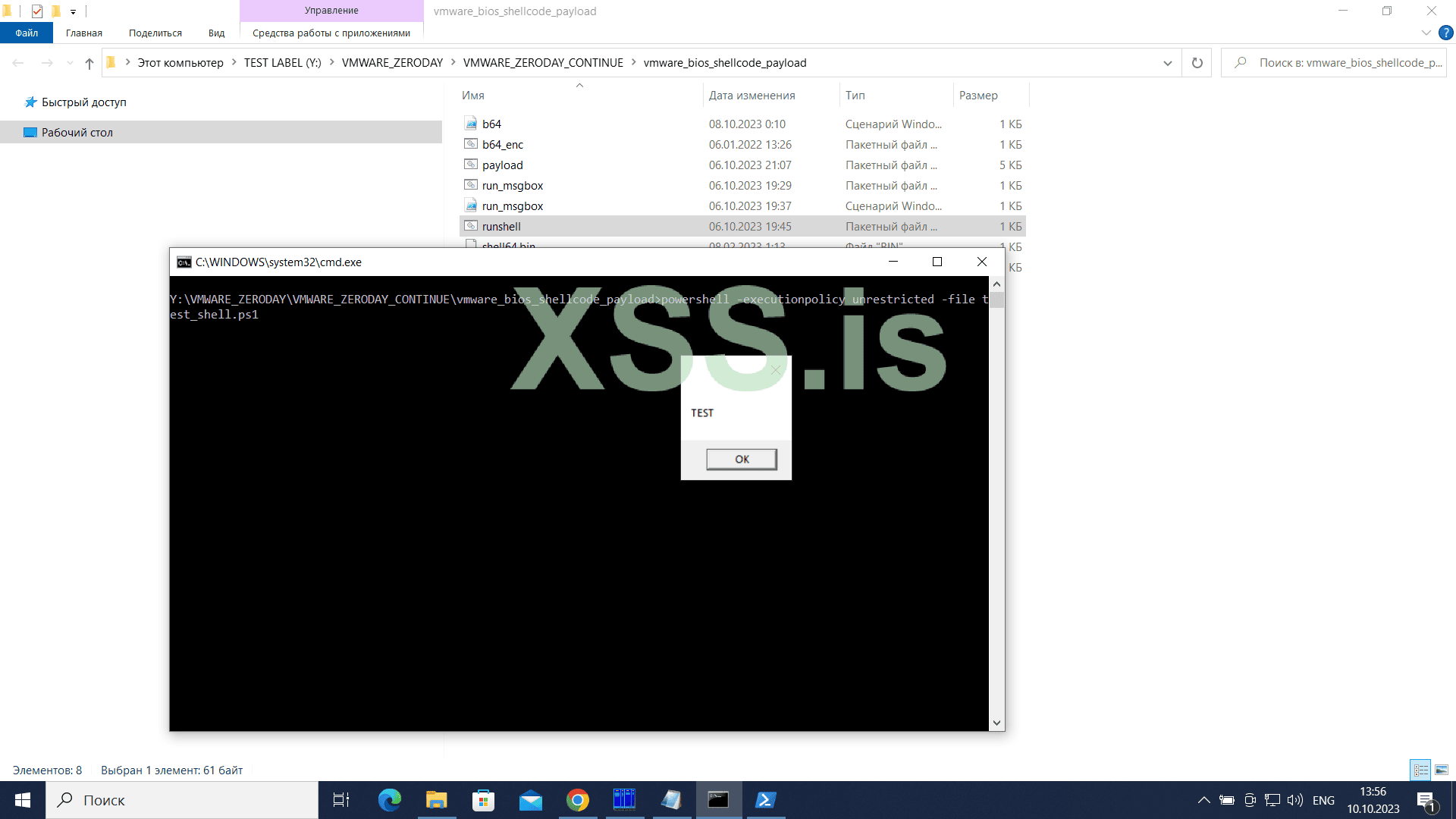Switch to the Вид ribbon tab
1456x819 pixels.
pyautogui.click(x=216, y=33)
